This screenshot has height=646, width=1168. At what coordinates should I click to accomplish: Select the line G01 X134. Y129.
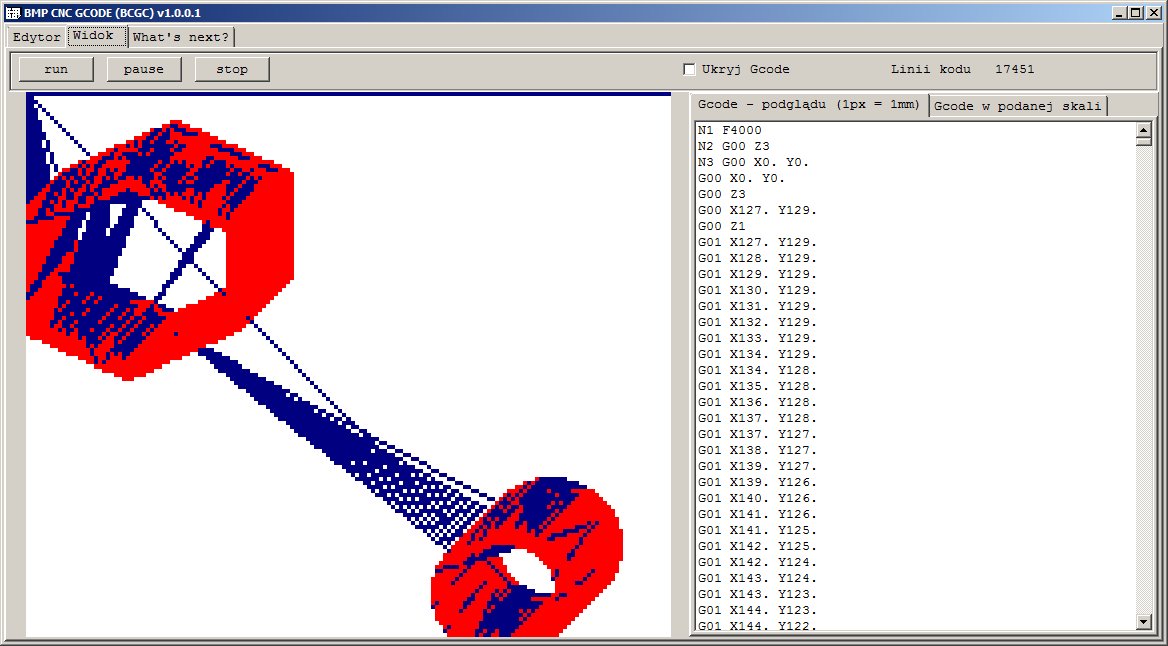758,354
